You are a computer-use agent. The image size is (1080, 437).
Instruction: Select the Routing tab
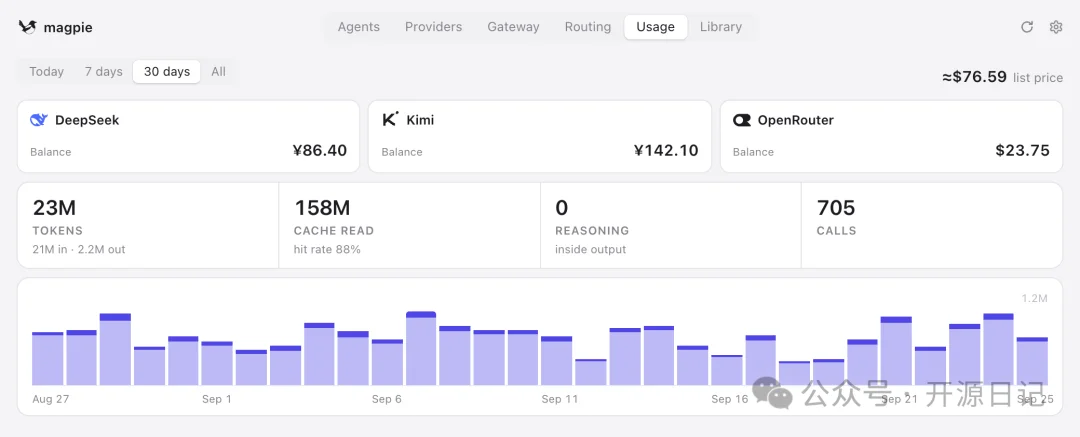[x=588, y=27]
